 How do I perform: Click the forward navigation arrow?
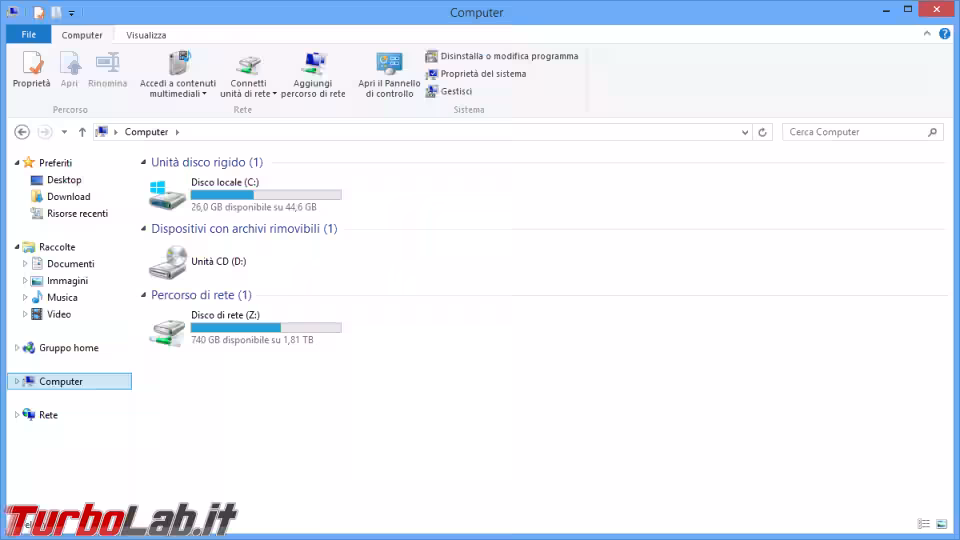(45, 132)
